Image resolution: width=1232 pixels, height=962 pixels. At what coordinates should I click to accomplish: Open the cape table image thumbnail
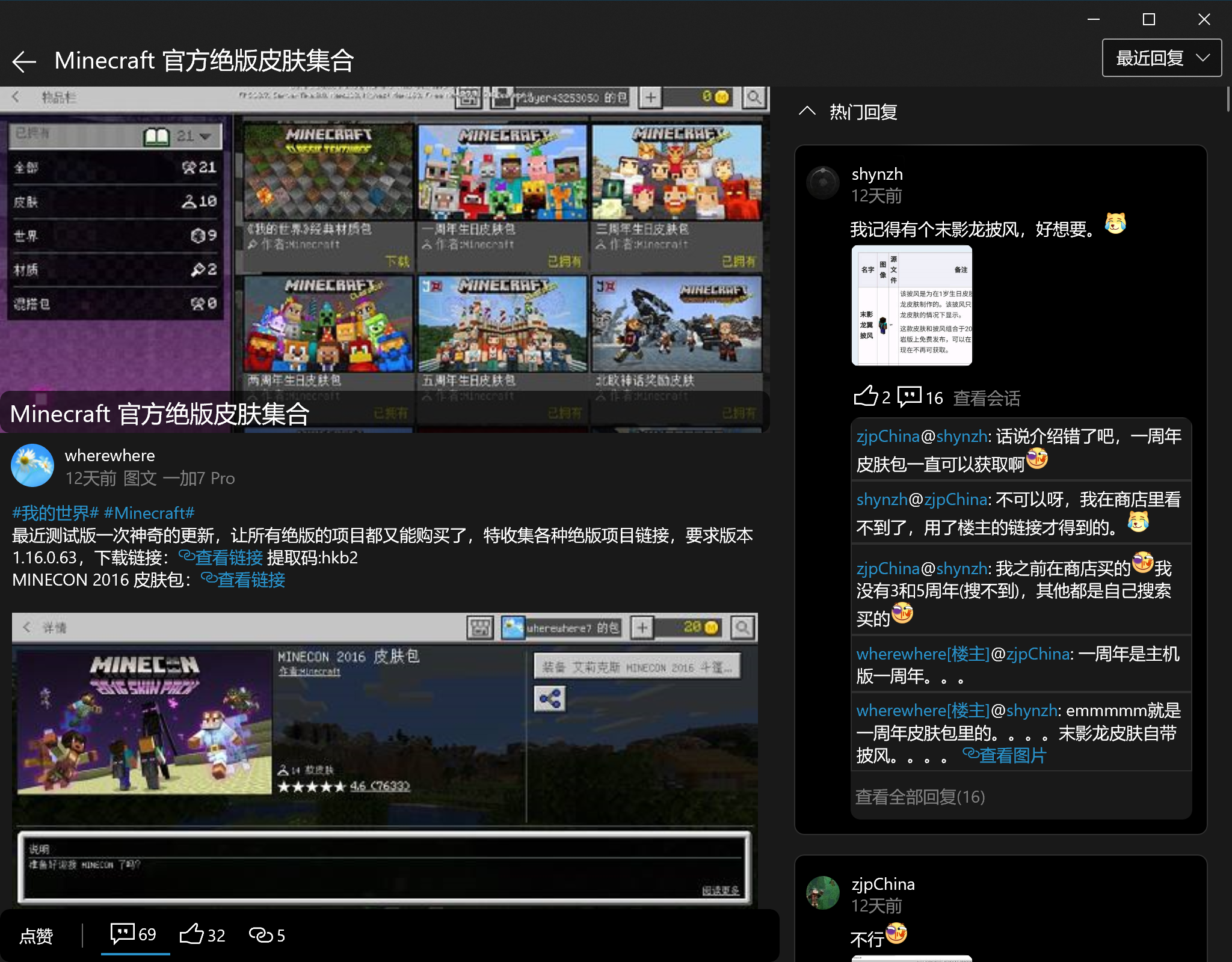click(911, 305)
